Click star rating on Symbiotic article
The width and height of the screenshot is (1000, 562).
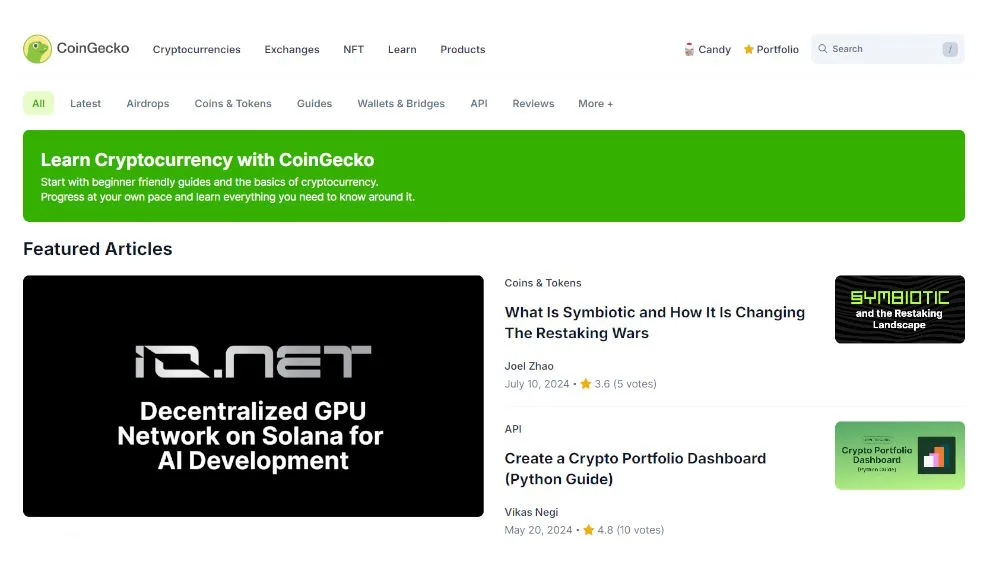586,384
